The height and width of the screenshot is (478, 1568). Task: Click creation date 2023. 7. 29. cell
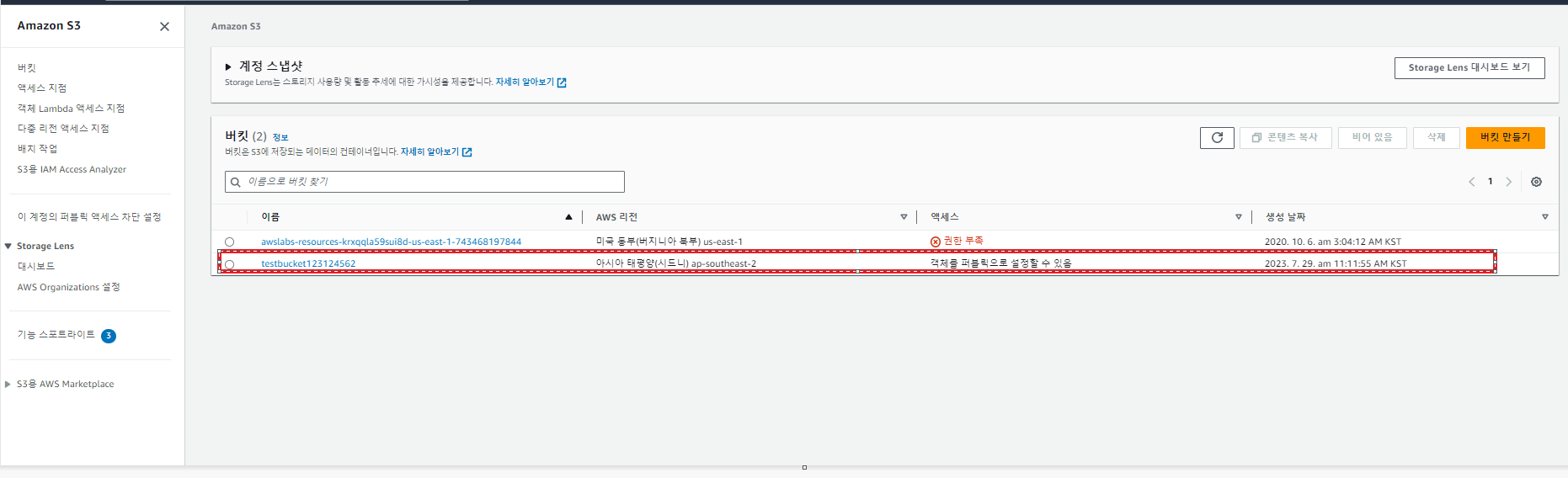pyautogui.click(x=1336, y=264)
